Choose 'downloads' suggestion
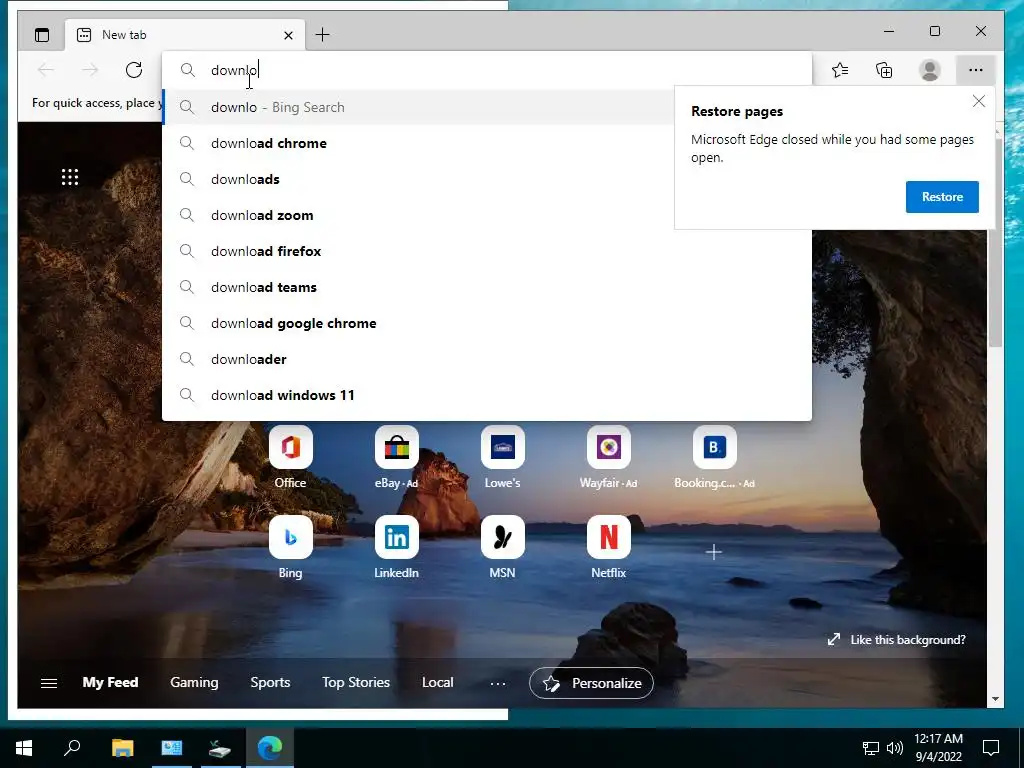This screenshot has width=1024, height=768. pyautogui.click(x=418, y=179)
